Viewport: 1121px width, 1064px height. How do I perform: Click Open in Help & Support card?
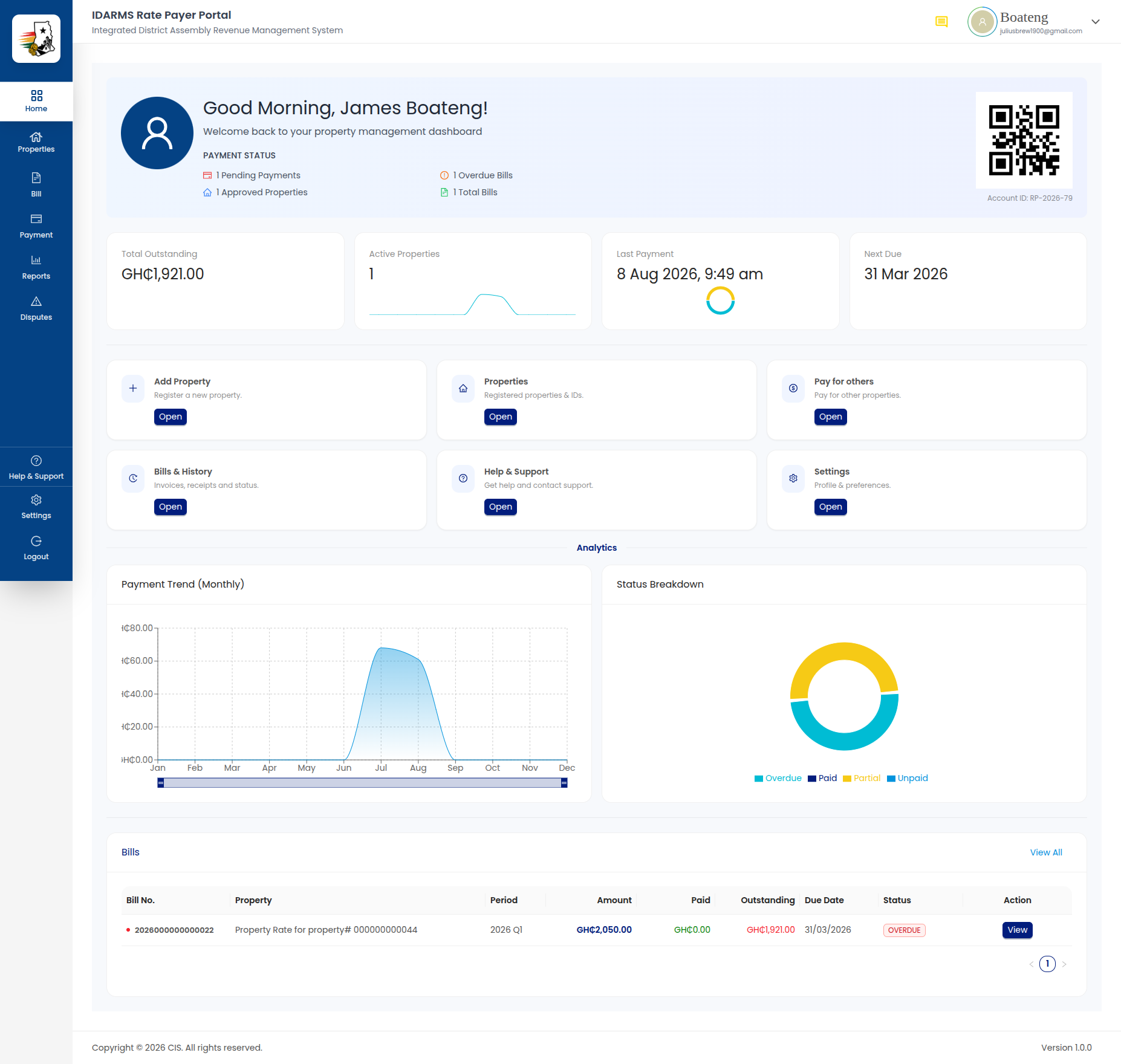point(501,507)
